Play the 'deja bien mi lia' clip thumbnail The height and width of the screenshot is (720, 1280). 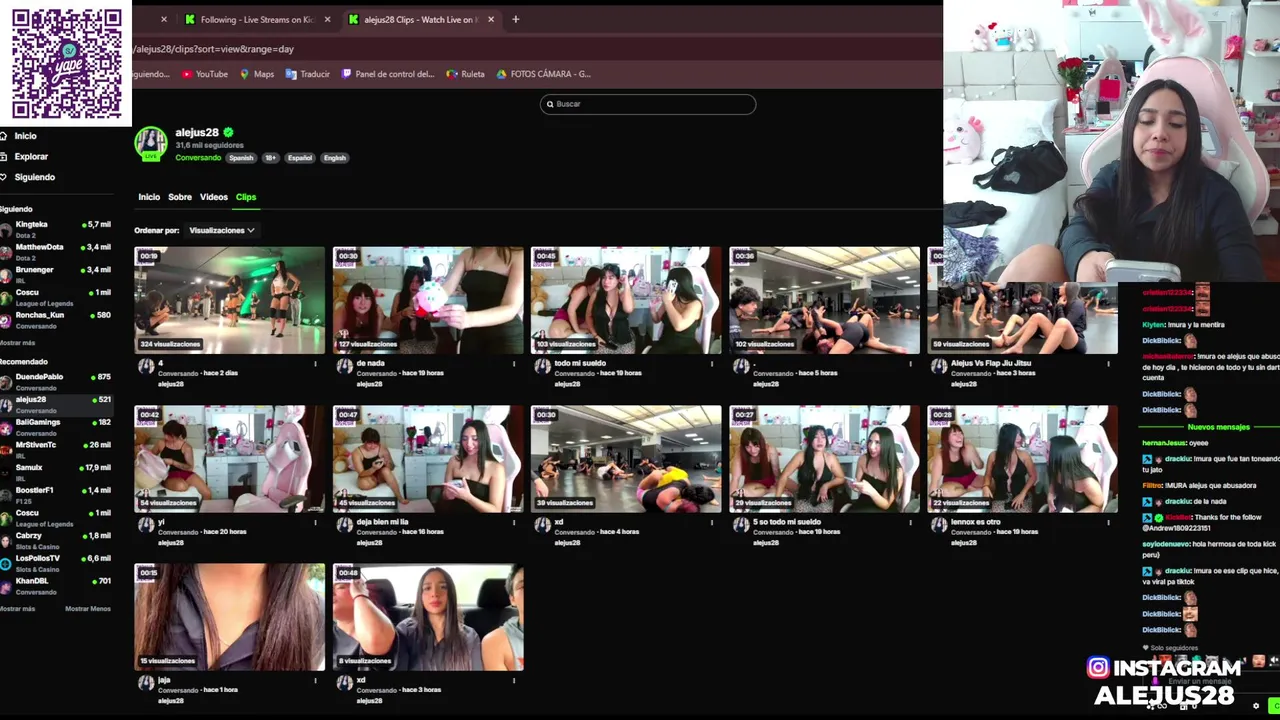pyautogui.click(x=428, y=459)
